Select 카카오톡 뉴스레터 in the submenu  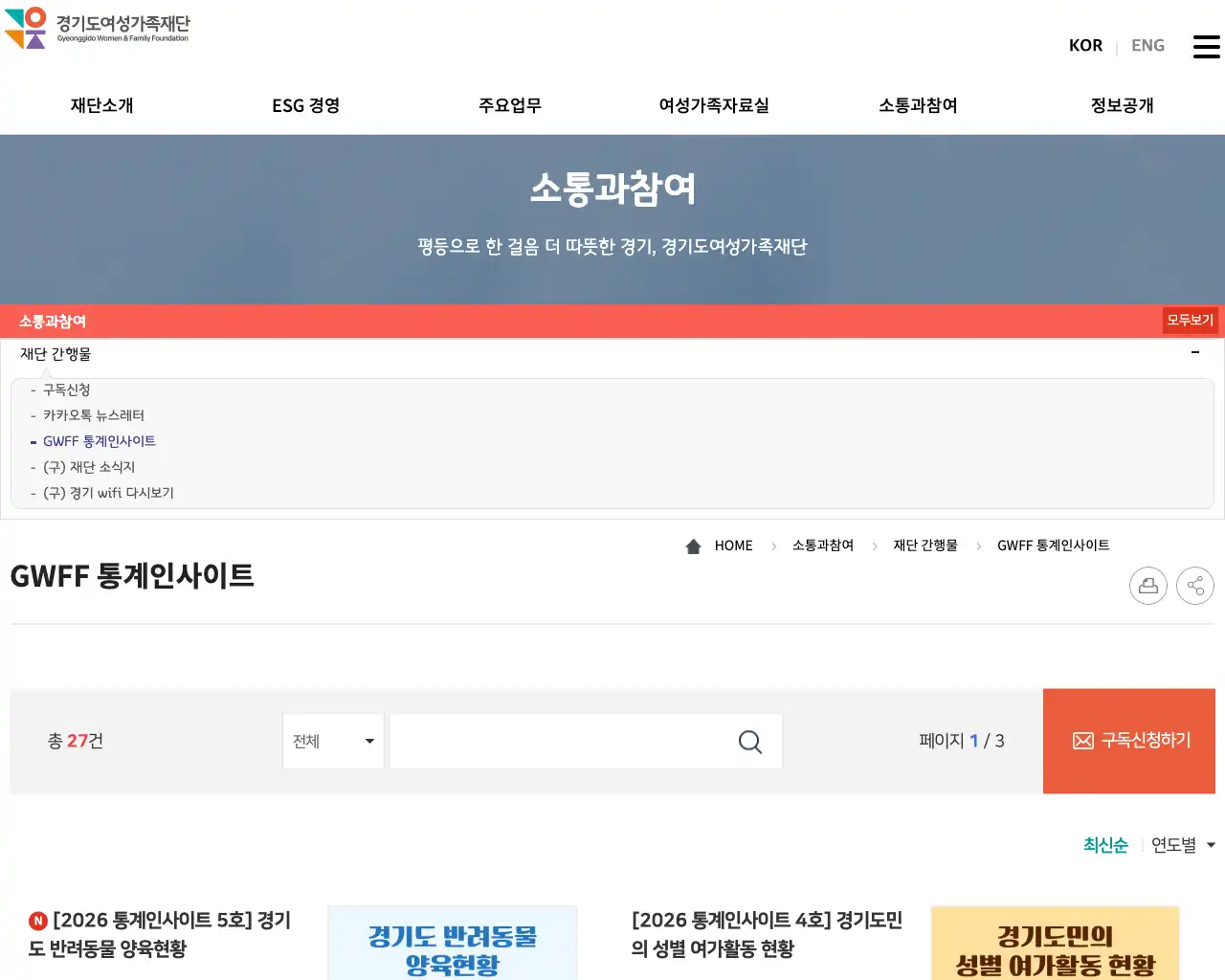pyautogui.click(x=94, y=416)
